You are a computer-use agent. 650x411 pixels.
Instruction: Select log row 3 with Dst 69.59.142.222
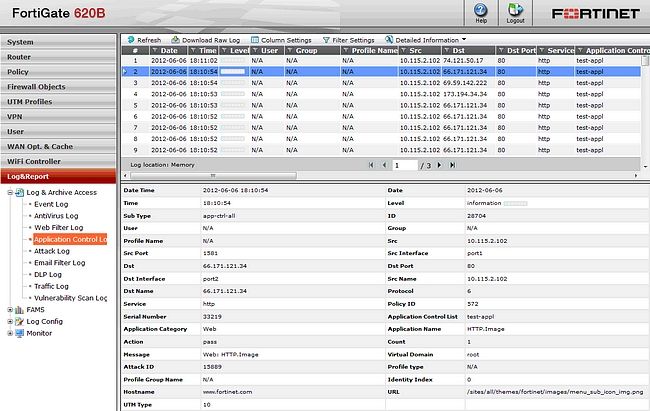click(x=381, y=83)
